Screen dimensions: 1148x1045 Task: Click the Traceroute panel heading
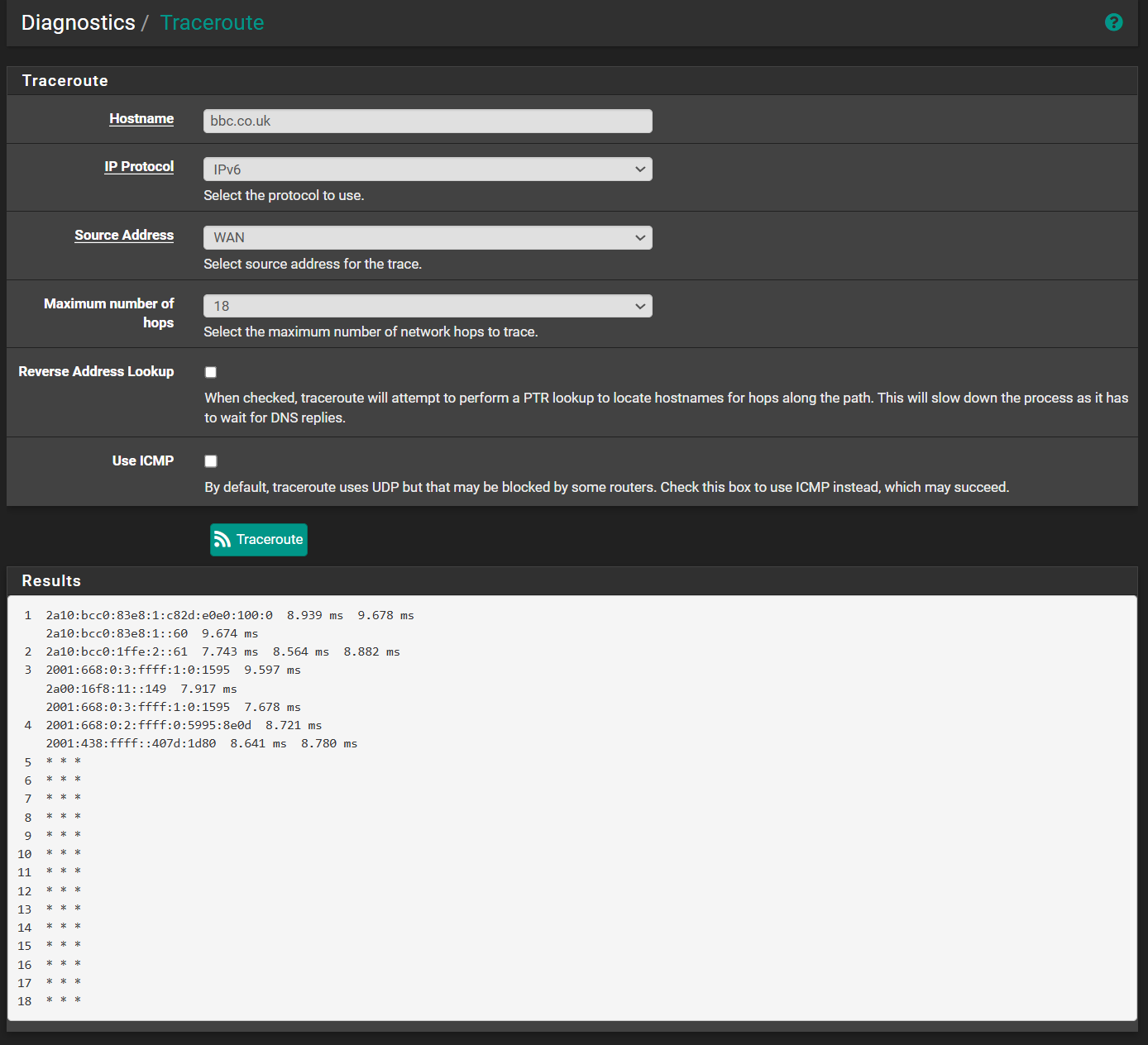pyautogui.click(x=65, y=80)
